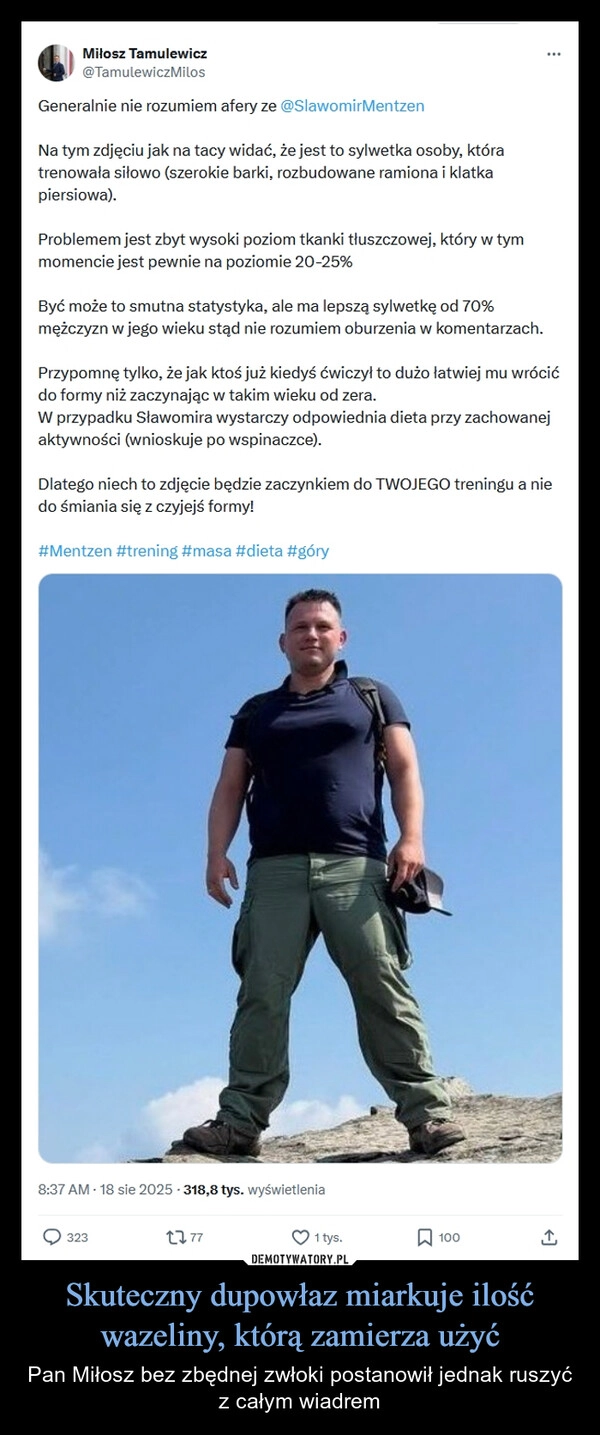Open the #Mentzen hashtag
The image size is (600, 1435).
tap(74, 551)
